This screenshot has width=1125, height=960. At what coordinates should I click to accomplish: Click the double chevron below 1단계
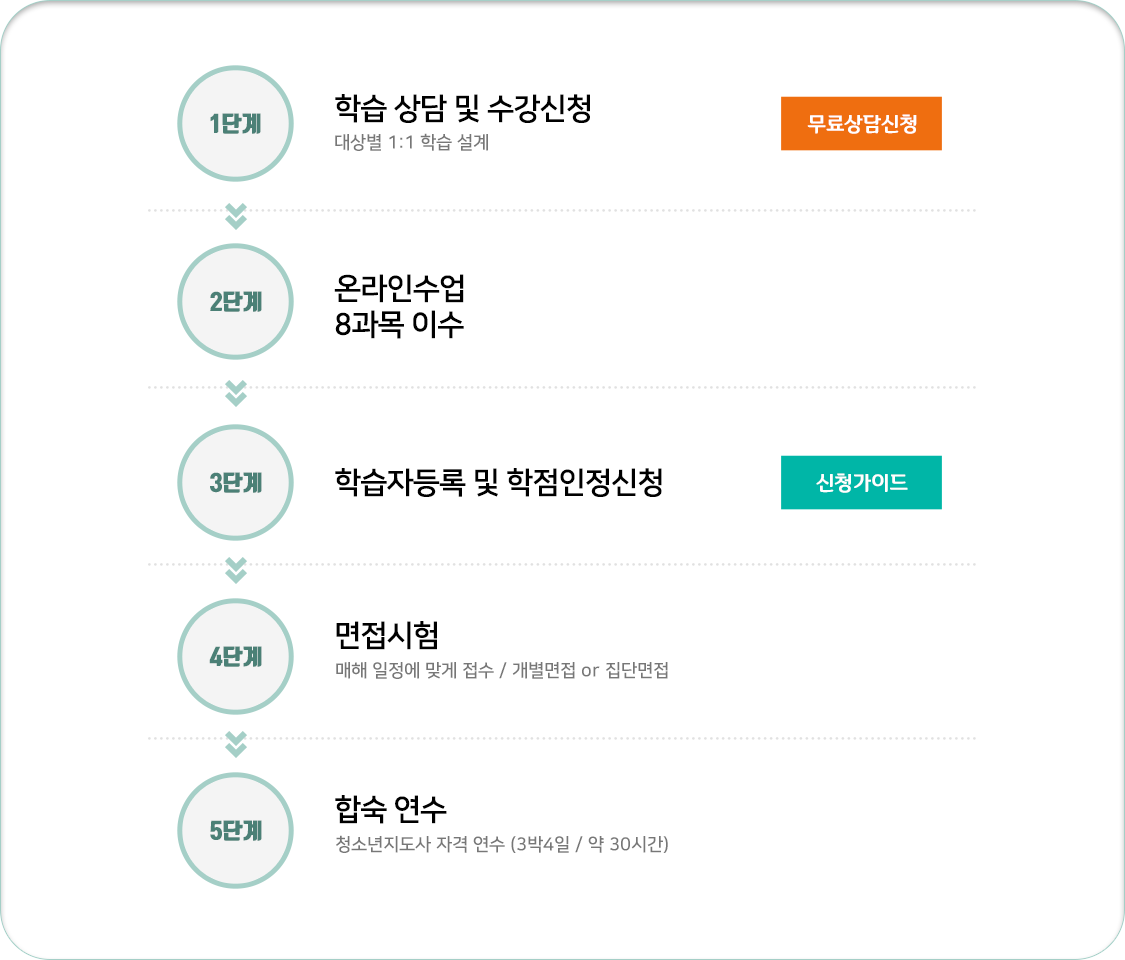[x=235, y=216]
